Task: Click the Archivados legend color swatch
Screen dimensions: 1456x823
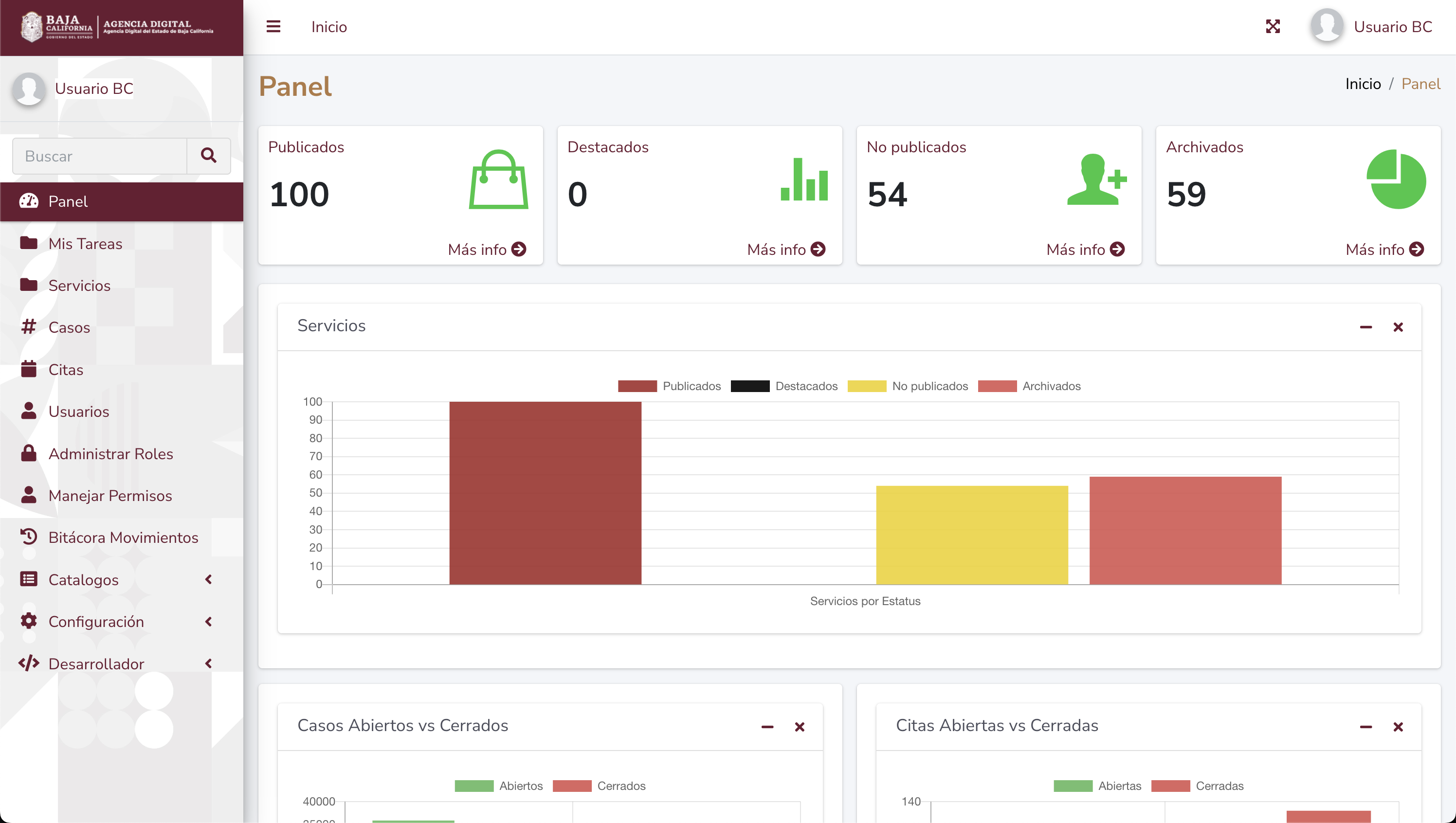Action: 997,386
